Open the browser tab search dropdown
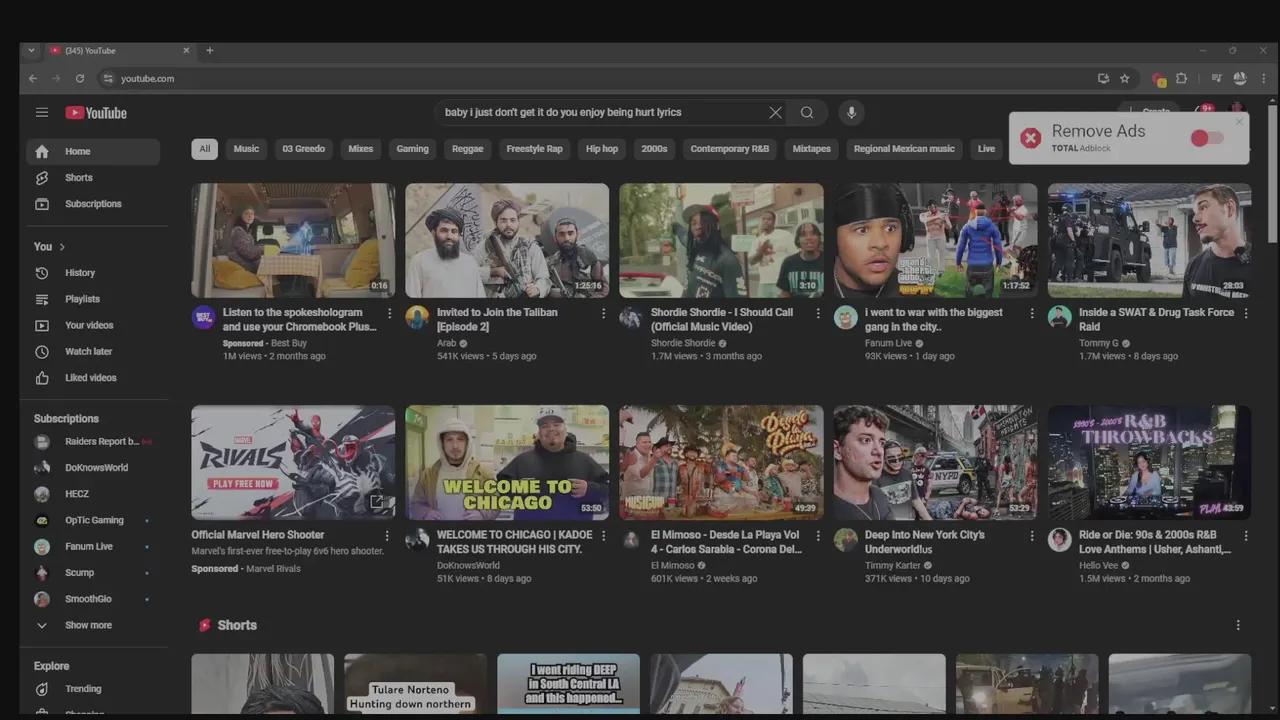The image size is (1280, 720). tap(31, 51)
